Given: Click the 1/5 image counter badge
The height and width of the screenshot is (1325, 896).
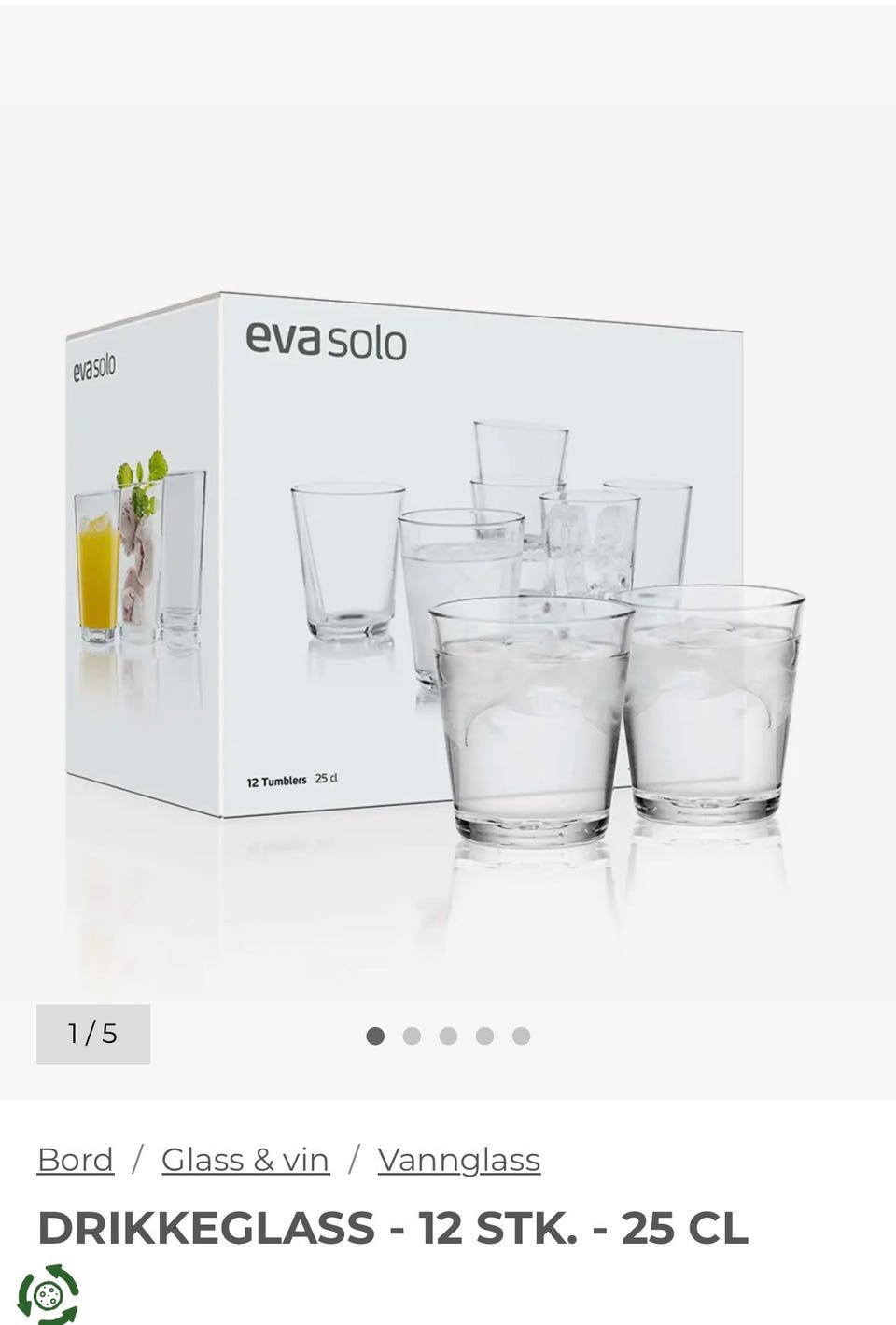Looking at the screenshot, I should (x=93, y=1034).
